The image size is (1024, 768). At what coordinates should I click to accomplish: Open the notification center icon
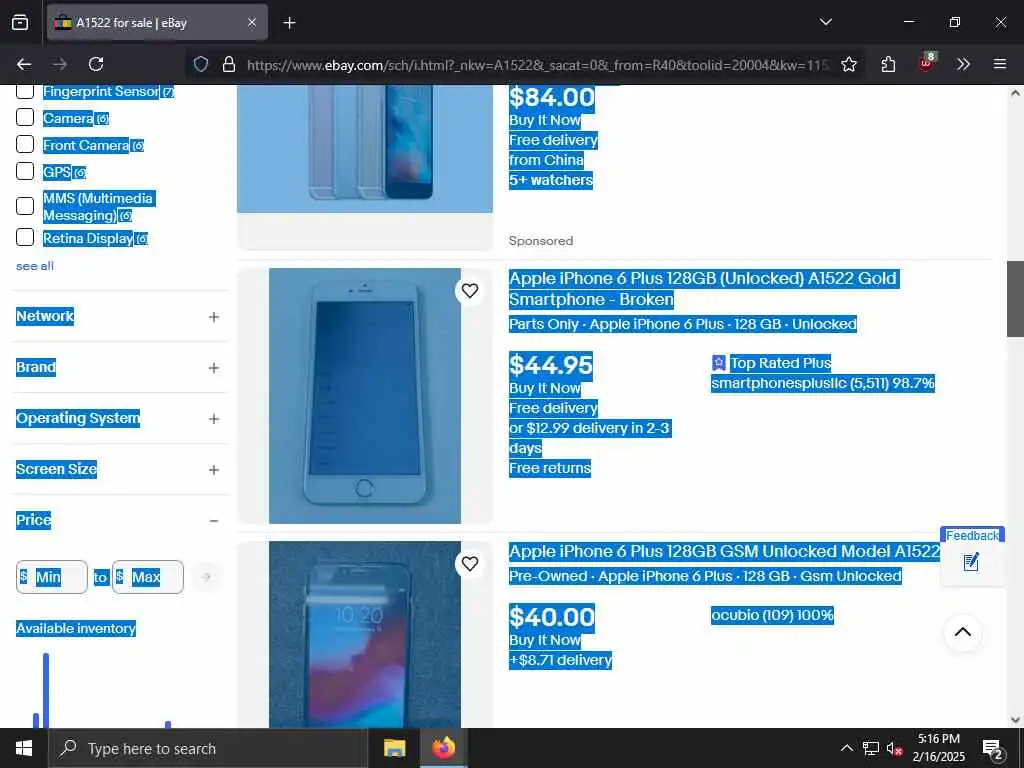tap(992, 749)
